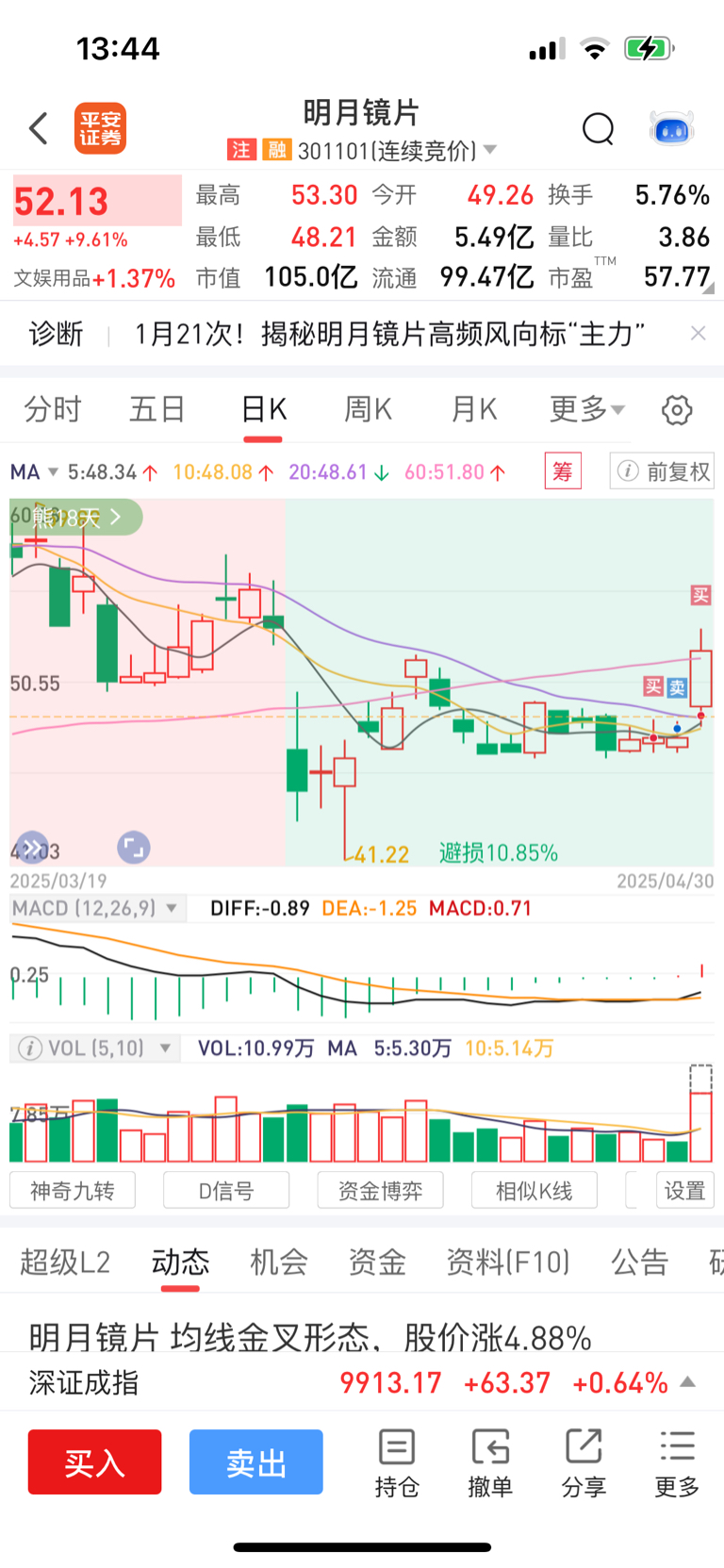Select the 动态 tab
The width and height of the screenshot is (724, 1568).
pyautogui.click(x=180, y=1262)
